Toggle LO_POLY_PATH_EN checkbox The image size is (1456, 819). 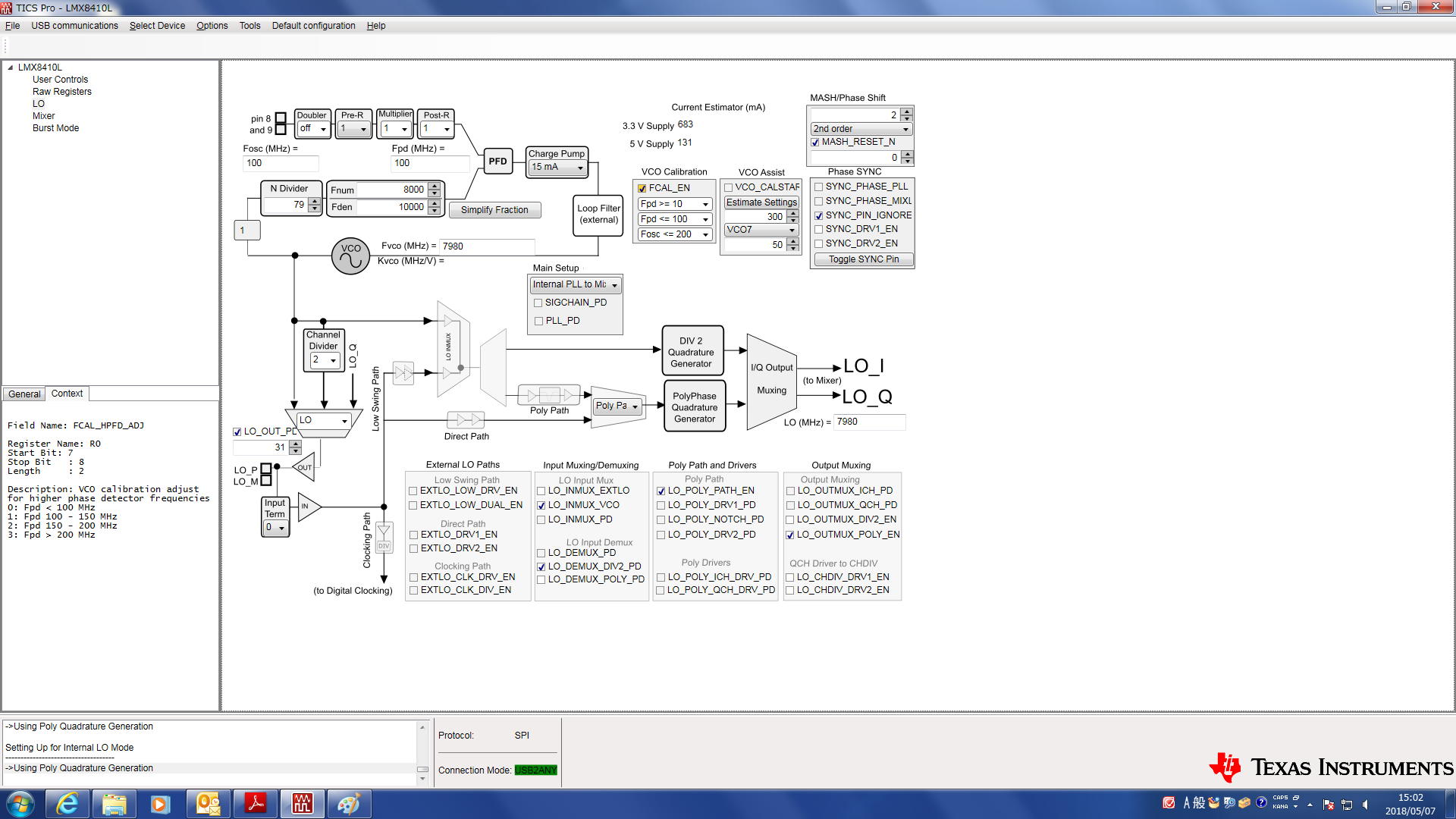(x=661, y=491)
